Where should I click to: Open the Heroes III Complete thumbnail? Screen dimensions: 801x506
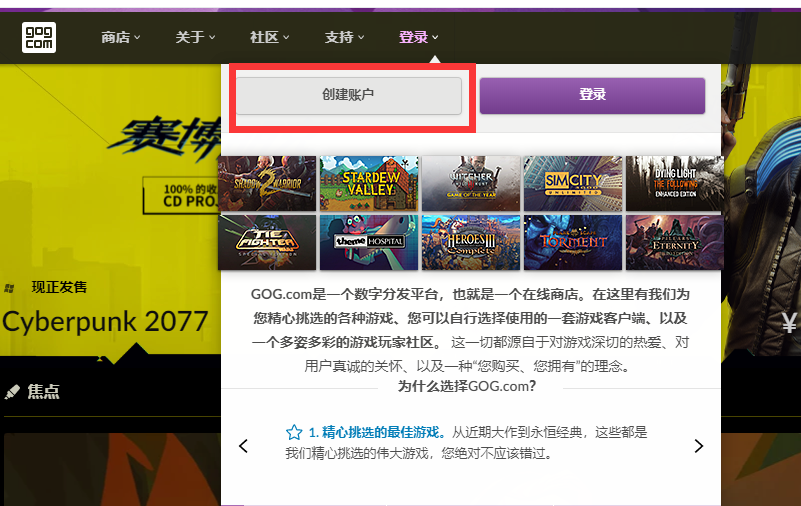(x=471, y=242)
